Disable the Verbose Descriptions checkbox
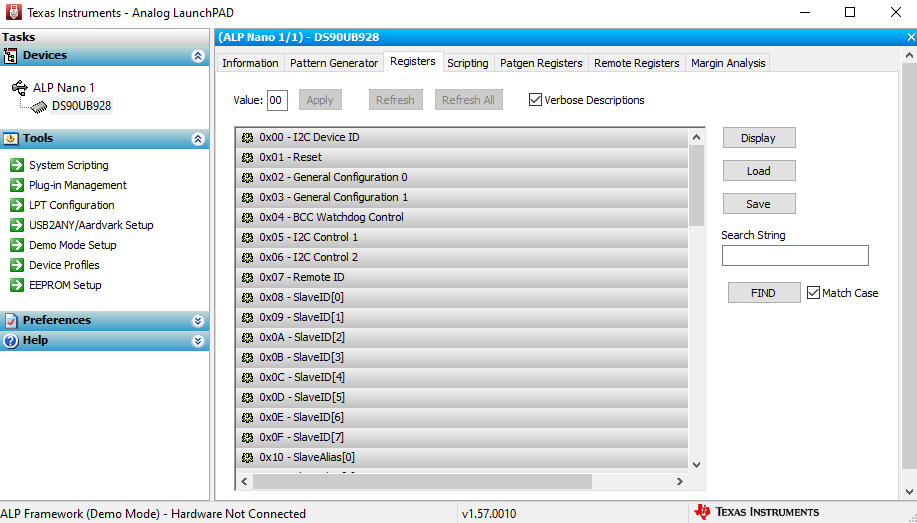Screen dimensions: 917x523 click(x=535, y=100)
